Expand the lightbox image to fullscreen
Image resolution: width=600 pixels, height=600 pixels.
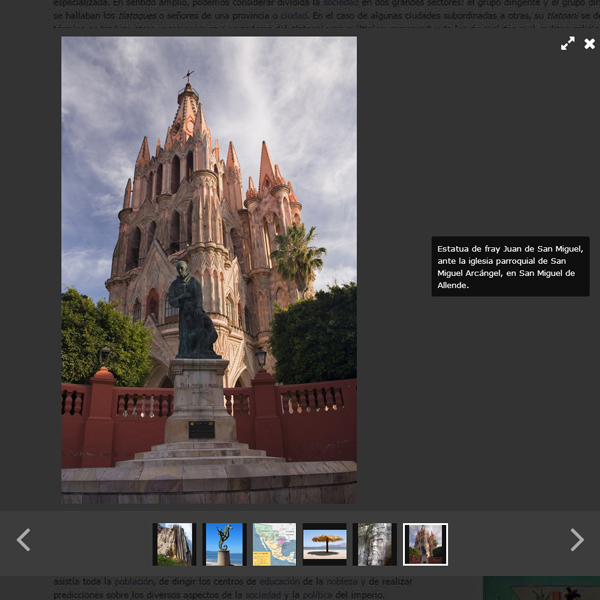567,44
